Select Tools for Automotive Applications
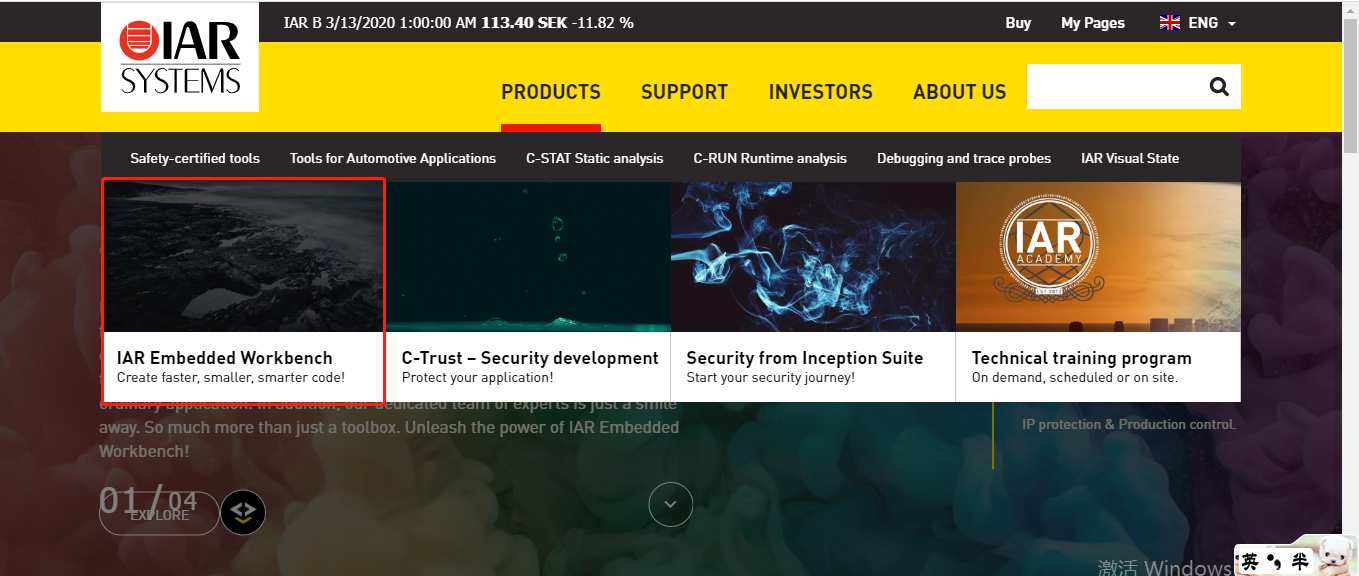The width and height of the screenshot is (1359, 576). (x=393, y=158)
